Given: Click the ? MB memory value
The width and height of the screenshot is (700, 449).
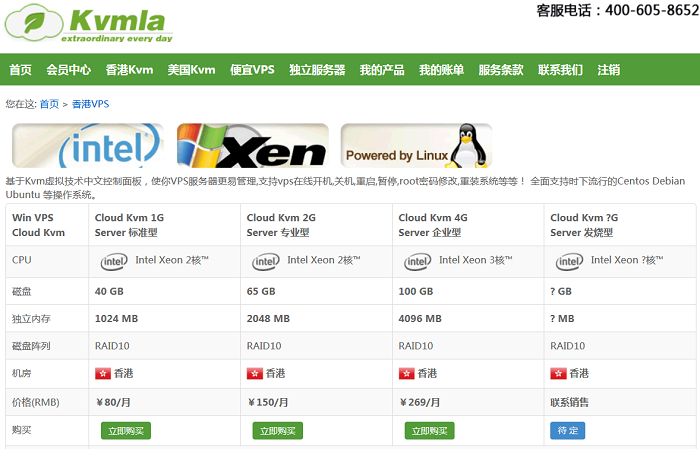Looking at the screenshot, I should coord(562,319).
